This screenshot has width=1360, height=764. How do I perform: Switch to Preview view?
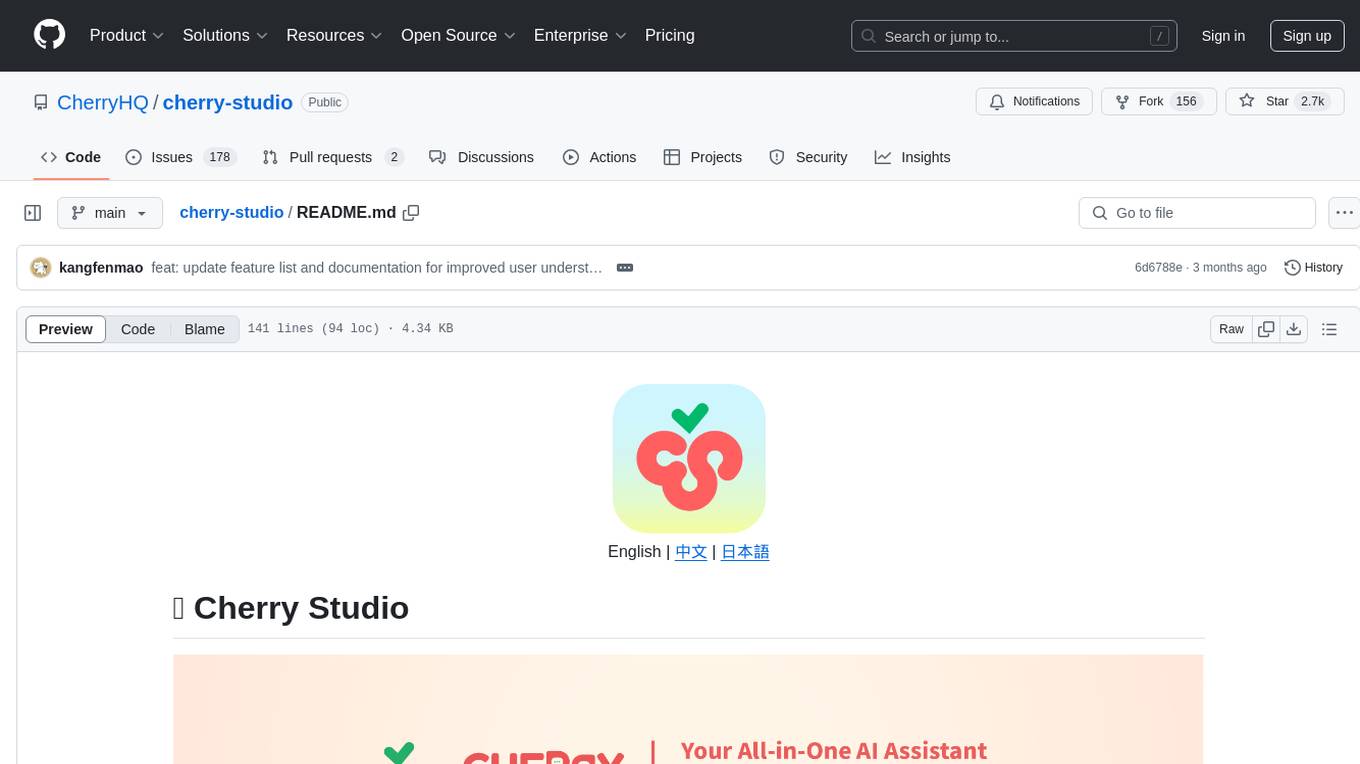[x=65, y=329]
